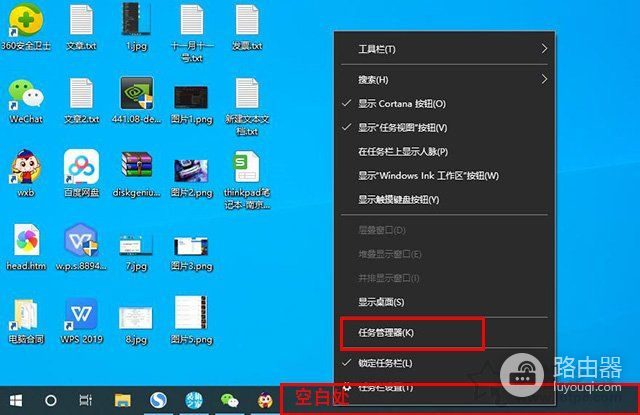
Task: Open Task View from the taskbar
Action: [86, 400]
